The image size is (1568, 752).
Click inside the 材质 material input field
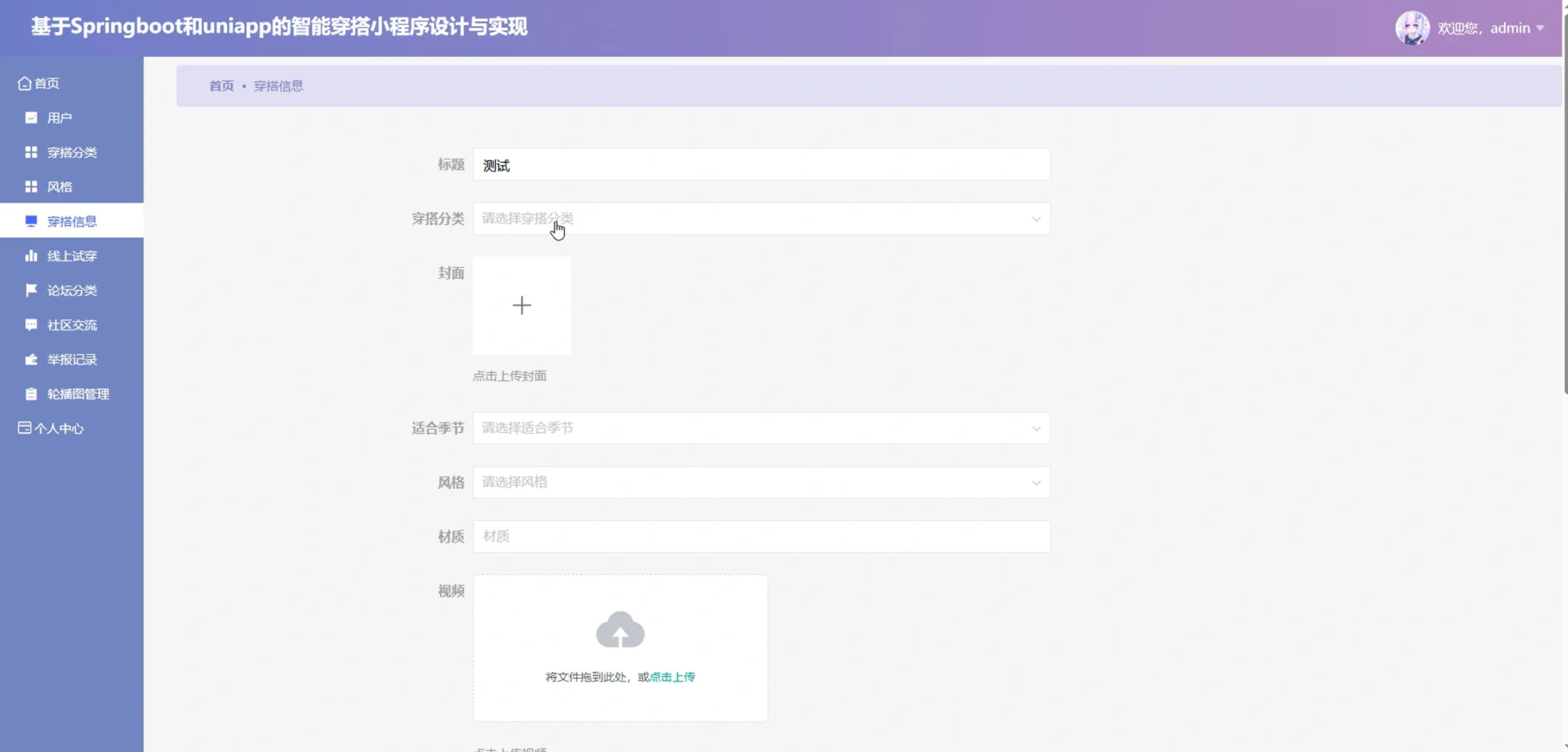pyautogui.click(x=761, y=536)
